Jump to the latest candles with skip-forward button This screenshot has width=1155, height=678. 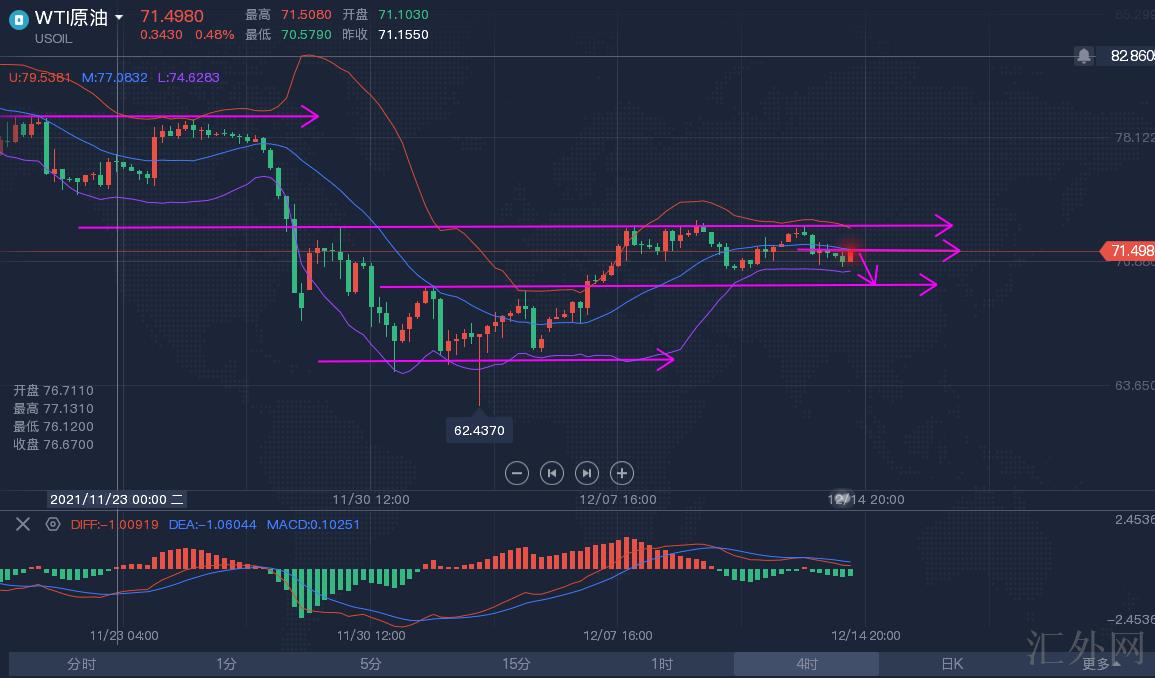click(587, 473)
